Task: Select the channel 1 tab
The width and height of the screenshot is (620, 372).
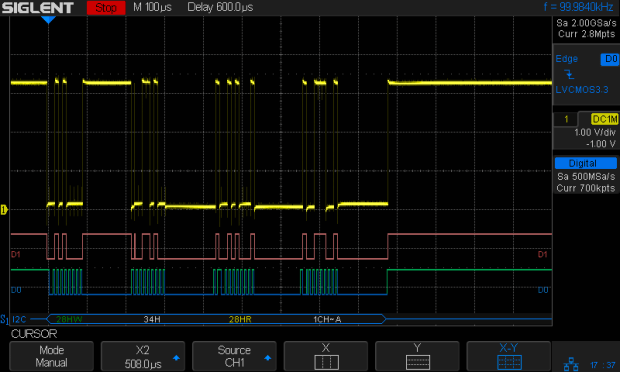Action: 566,119
